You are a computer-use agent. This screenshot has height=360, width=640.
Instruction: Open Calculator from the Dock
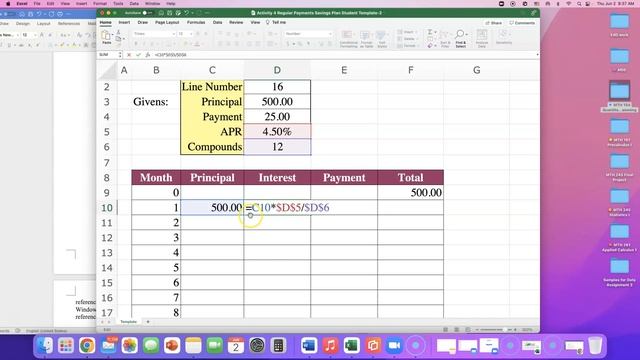pyautogui.click(x=278, y=346)
